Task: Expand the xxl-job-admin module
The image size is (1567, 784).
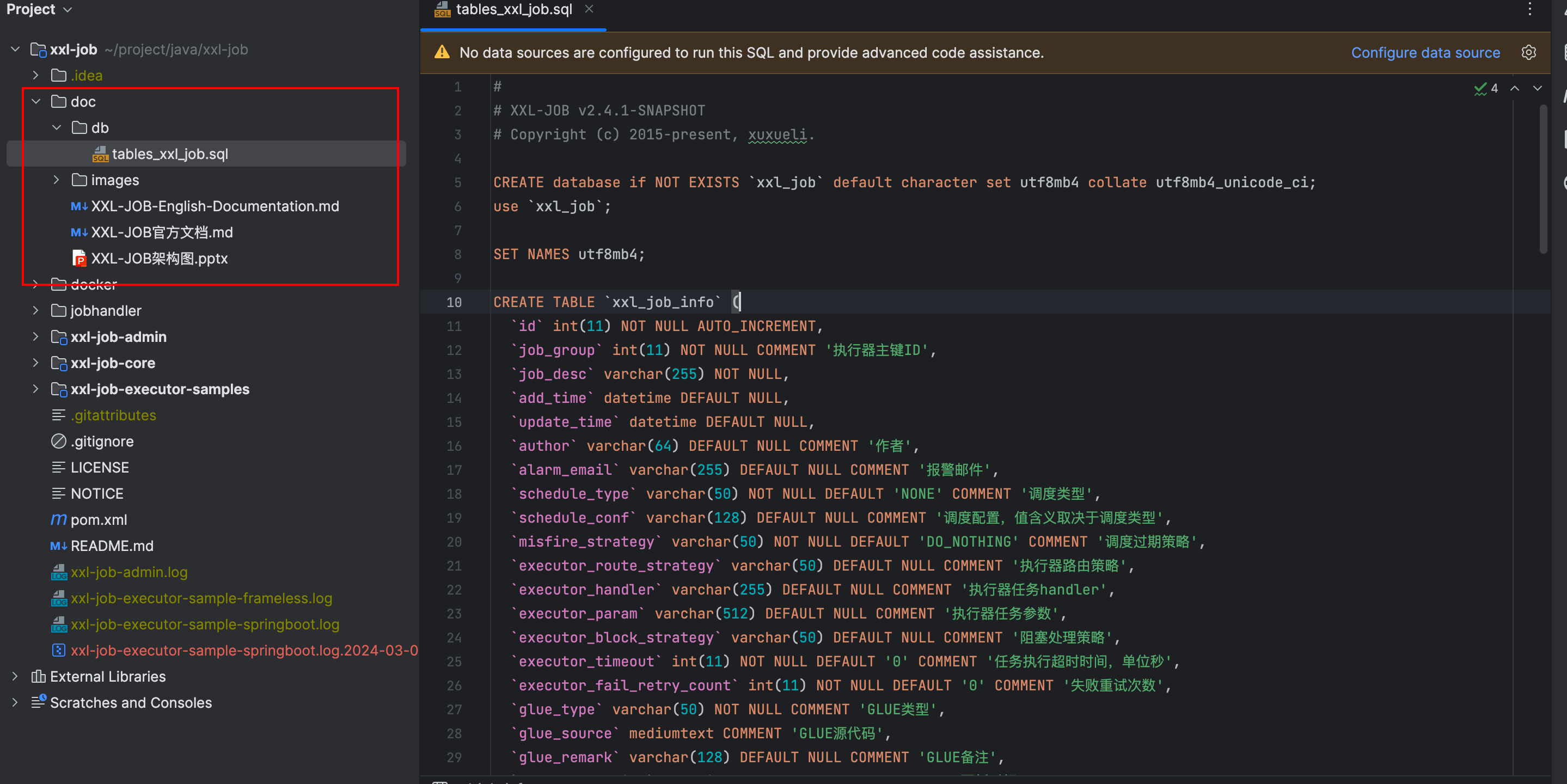Action: (x=36, y=337)
